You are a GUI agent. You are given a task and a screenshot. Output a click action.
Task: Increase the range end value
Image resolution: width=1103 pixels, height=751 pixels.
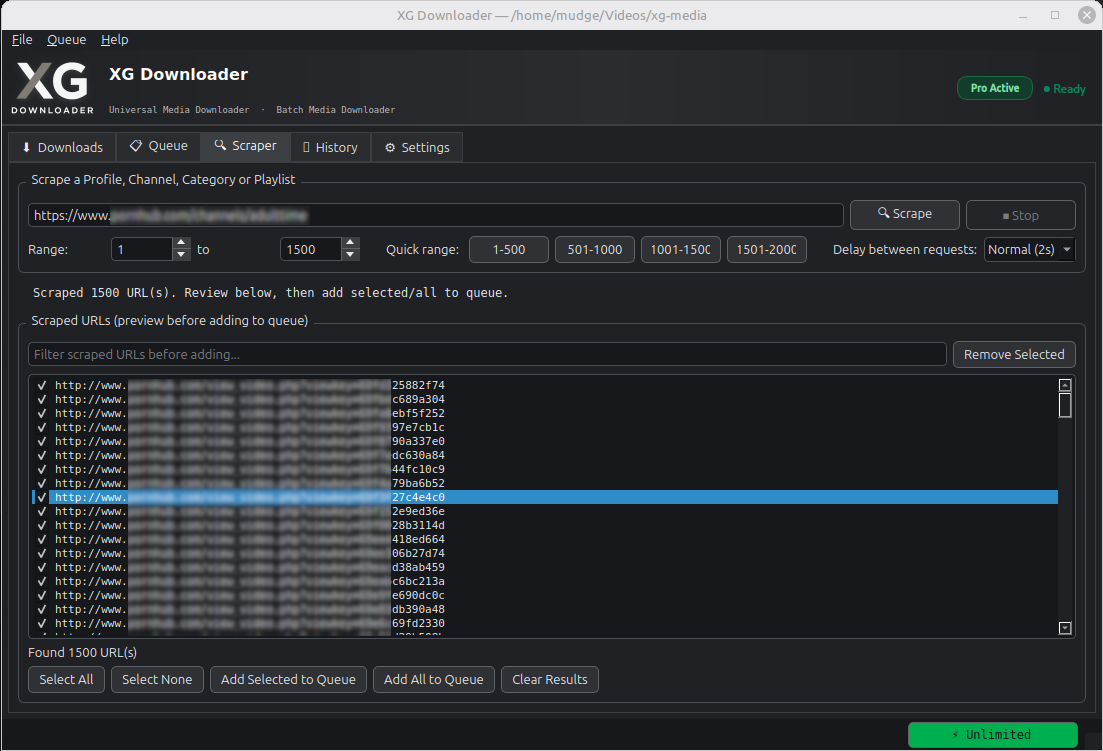tap(350, 243)
